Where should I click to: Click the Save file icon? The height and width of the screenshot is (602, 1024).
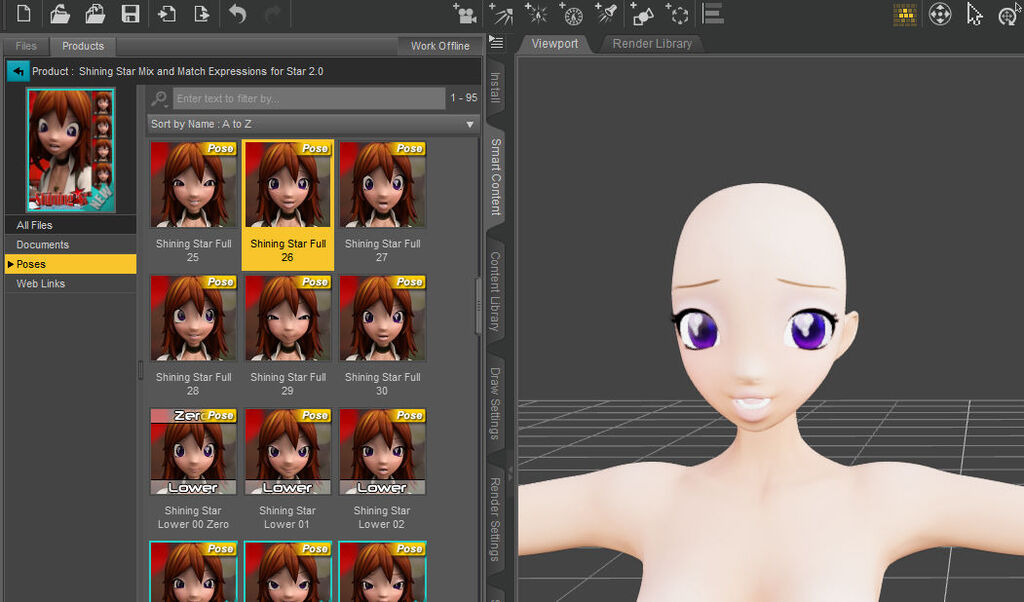pyautogui.click(x=130, y=14)
